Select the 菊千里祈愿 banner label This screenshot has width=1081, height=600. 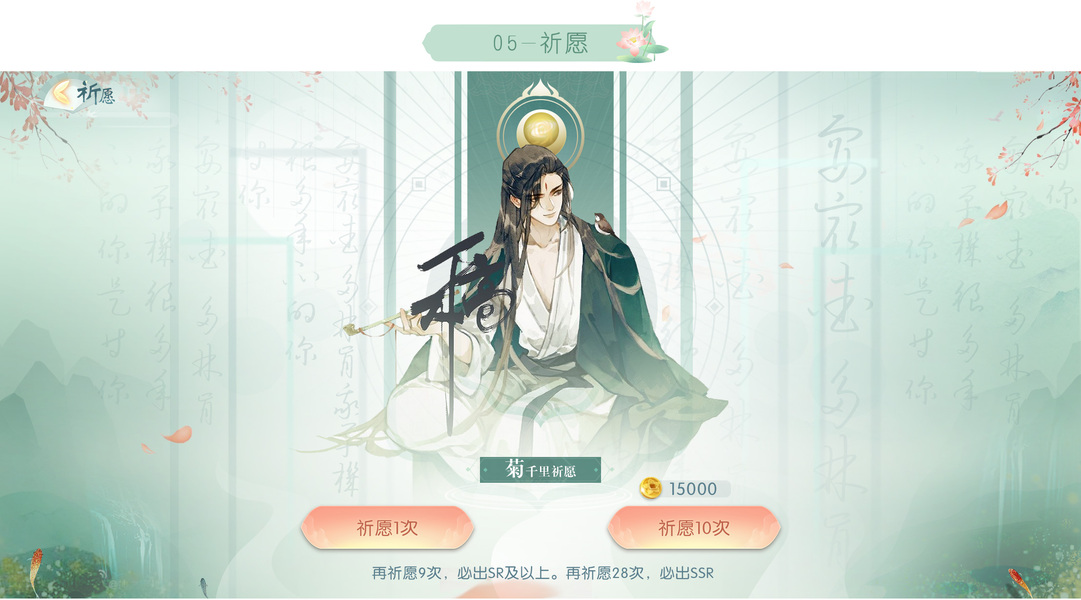[x=540, y=470]
